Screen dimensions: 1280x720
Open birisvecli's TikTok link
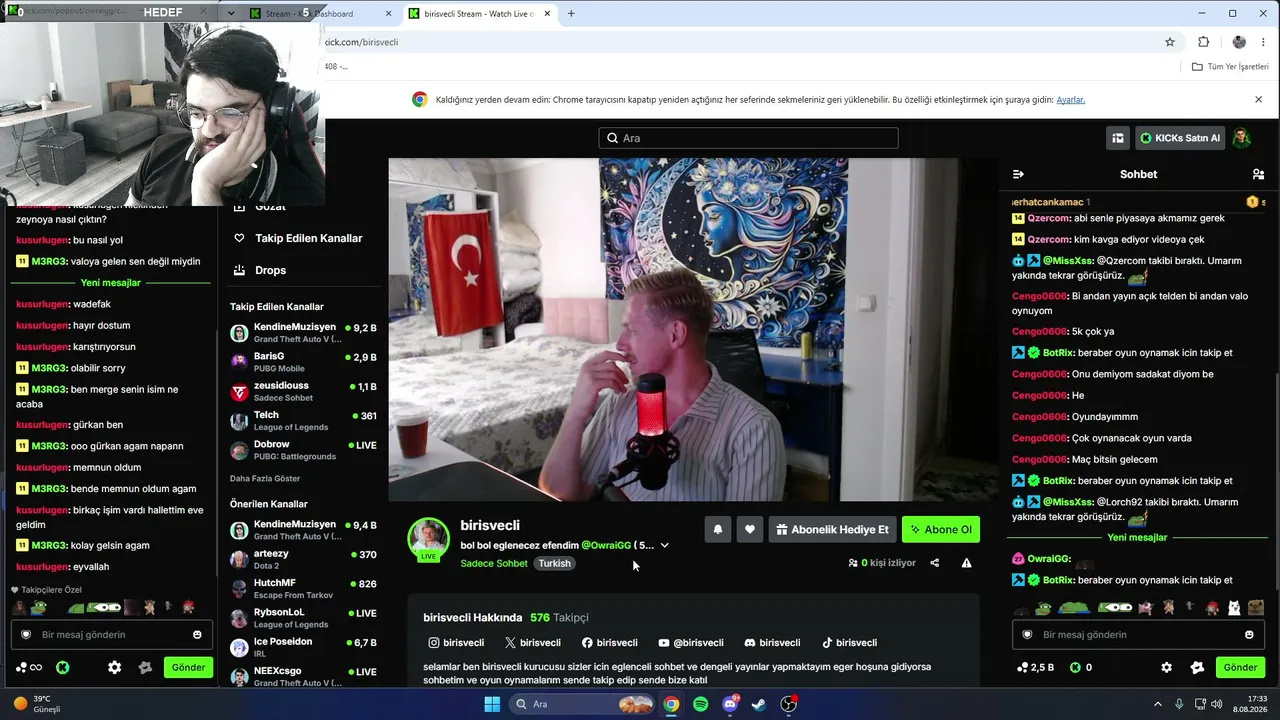[849, 643]
